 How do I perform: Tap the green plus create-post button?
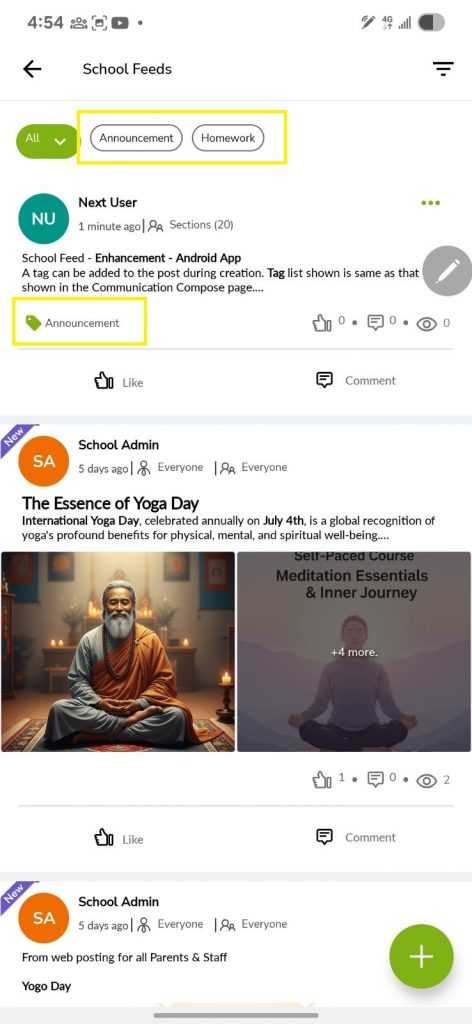[421, 956]
